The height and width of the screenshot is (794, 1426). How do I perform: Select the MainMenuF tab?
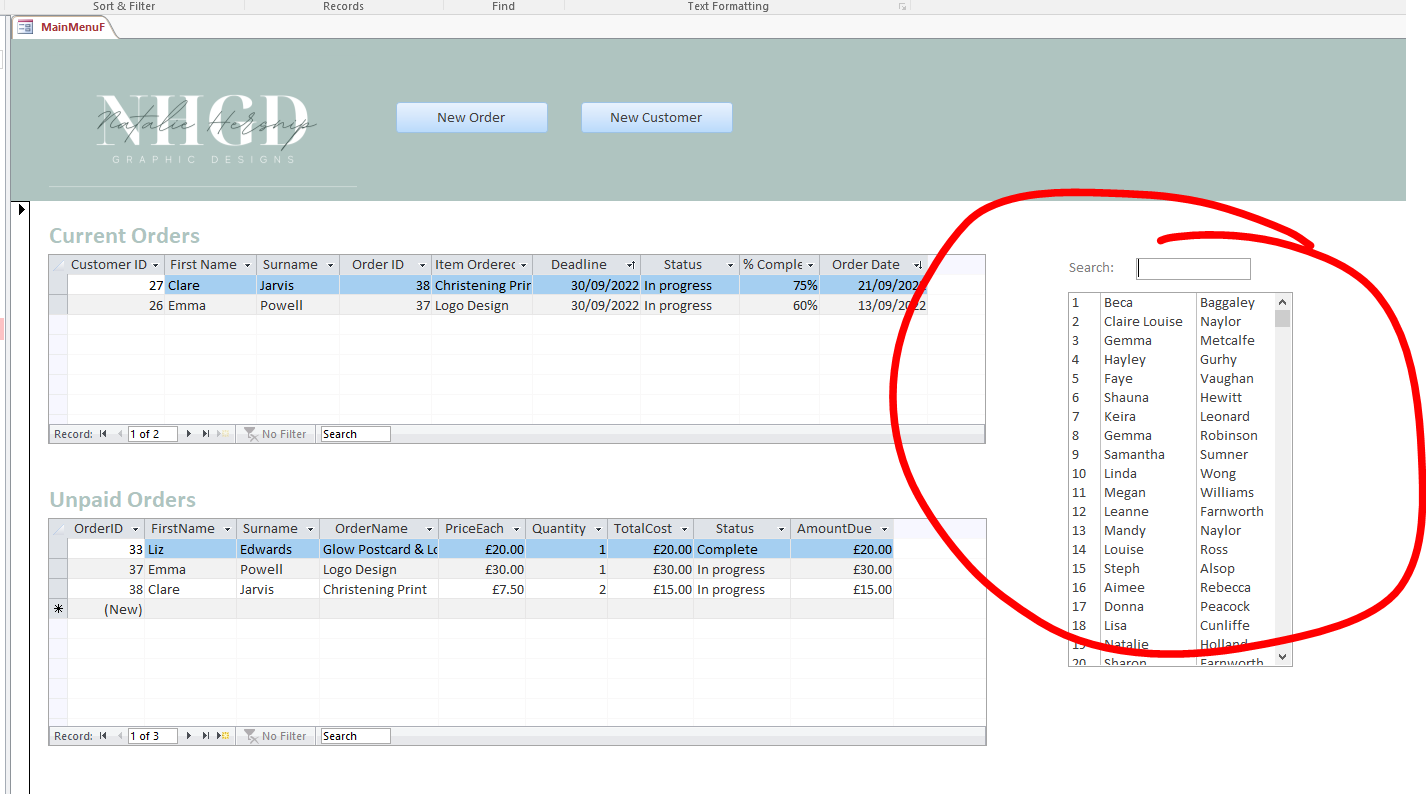pos(63,27)
